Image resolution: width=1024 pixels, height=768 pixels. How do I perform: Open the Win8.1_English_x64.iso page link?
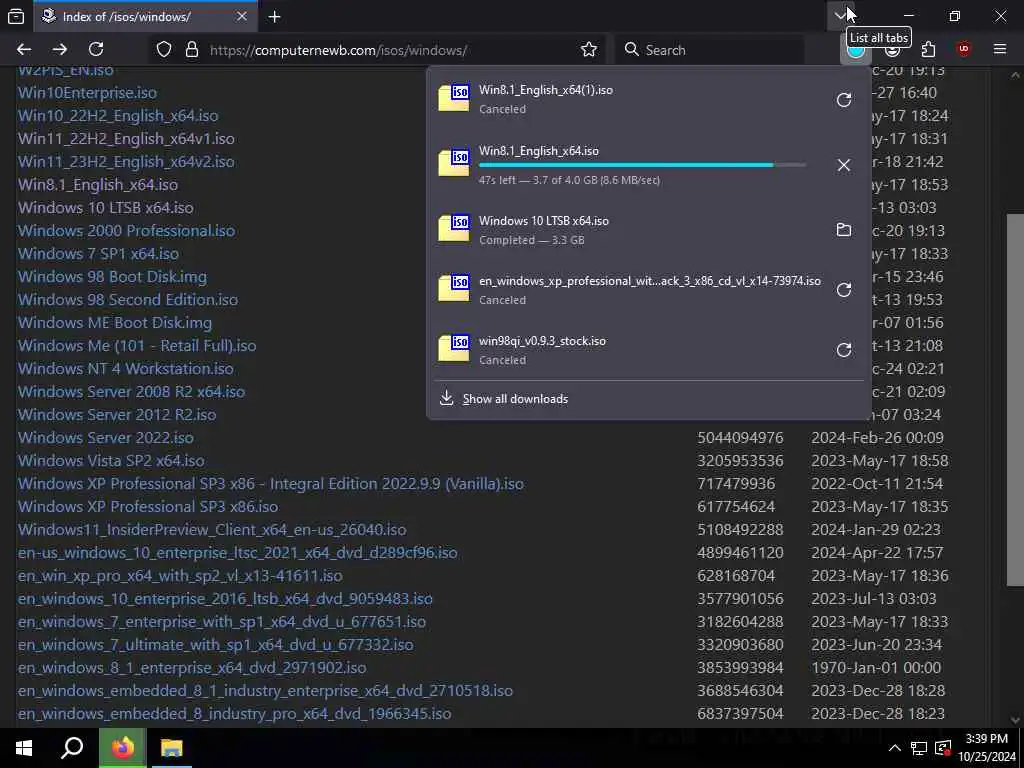pyautogui.click(x=98, y=185)
